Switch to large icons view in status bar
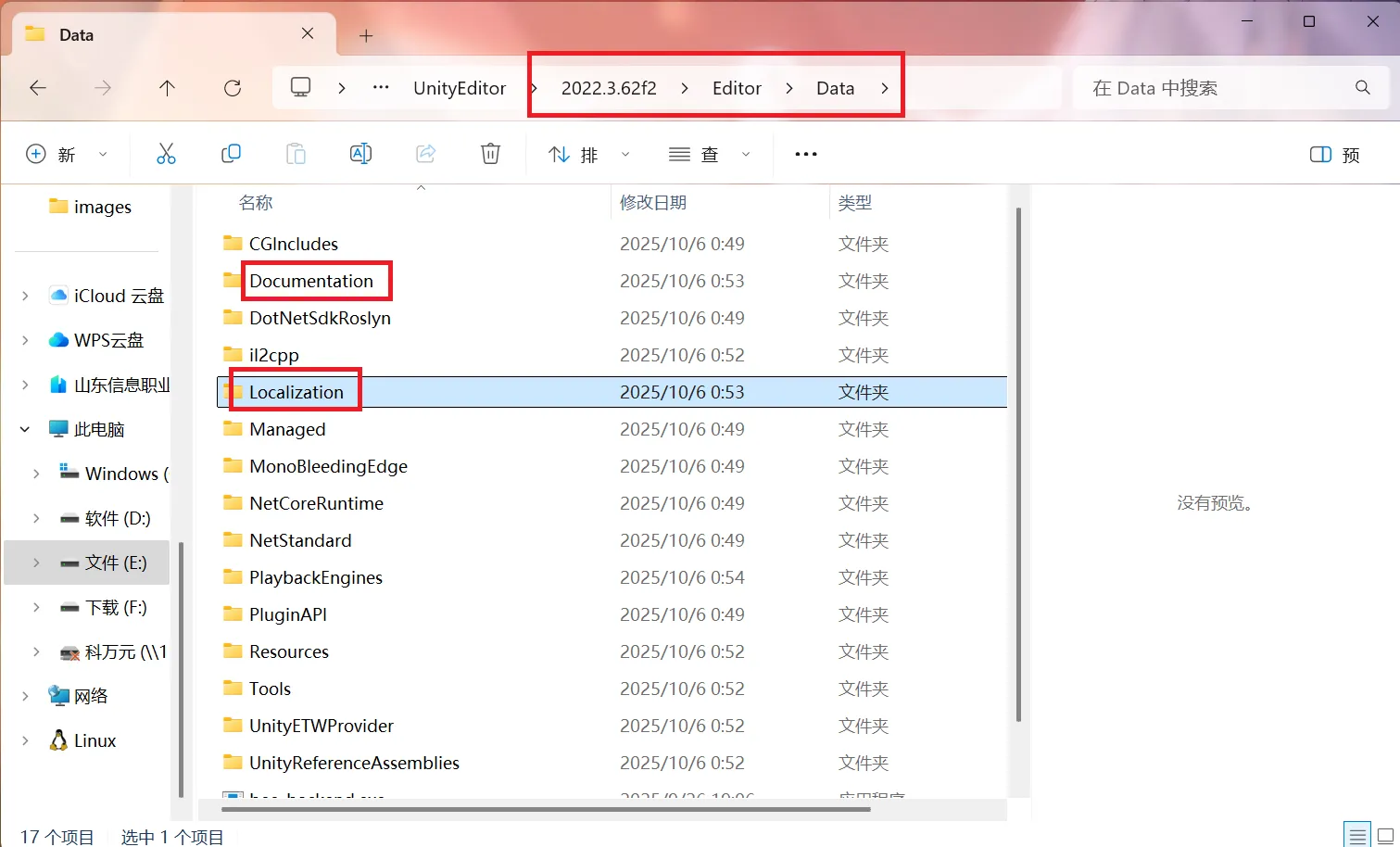Image resolution: width=1400 pixels, height=847 pixels. tap(1386, 836)
